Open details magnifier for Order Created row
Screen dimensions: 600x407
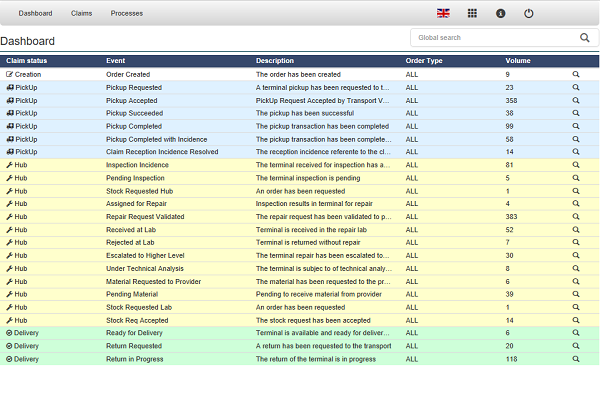[576, 75]
